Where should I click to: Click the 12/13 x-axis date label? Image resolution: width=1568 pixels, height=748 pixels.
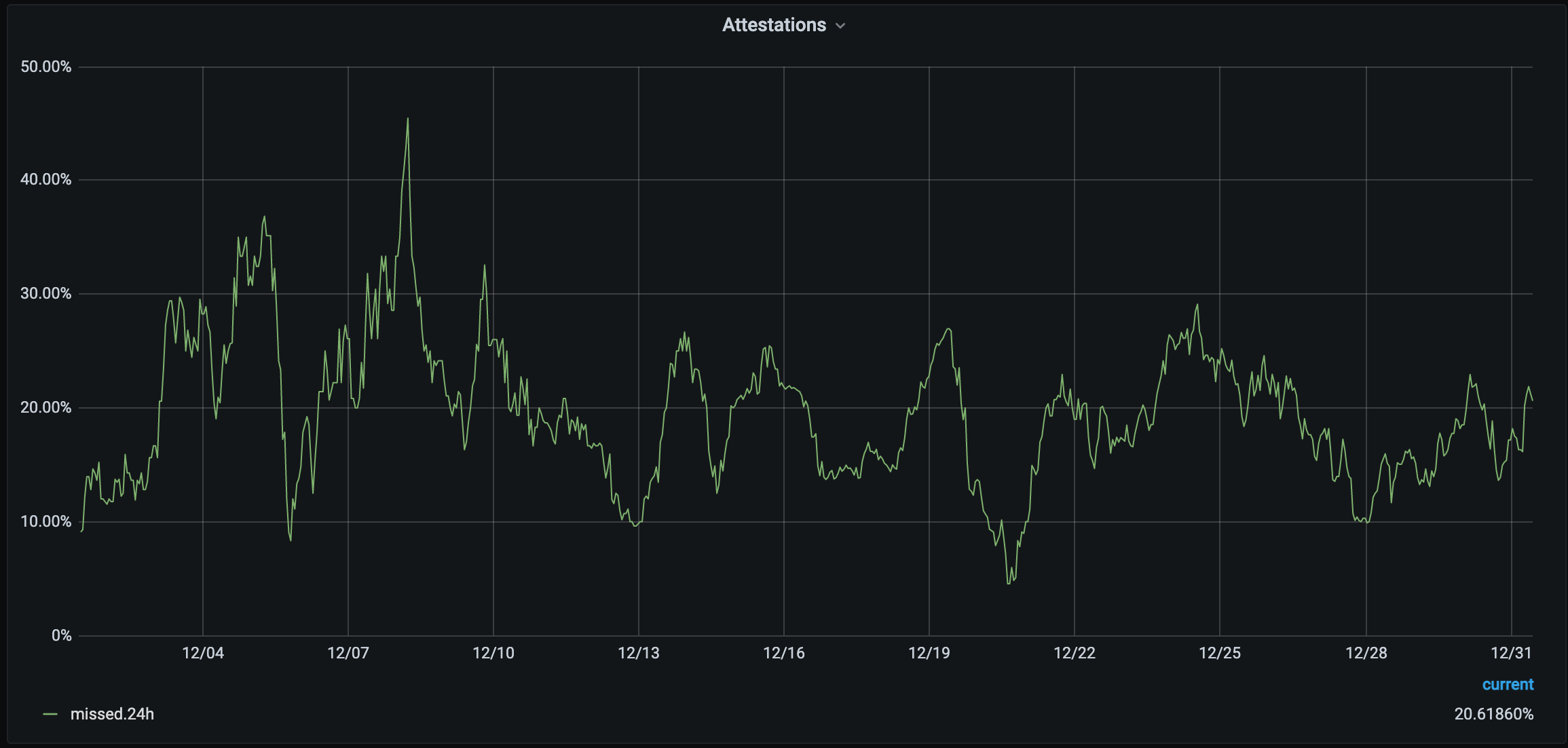coord(639,653)
